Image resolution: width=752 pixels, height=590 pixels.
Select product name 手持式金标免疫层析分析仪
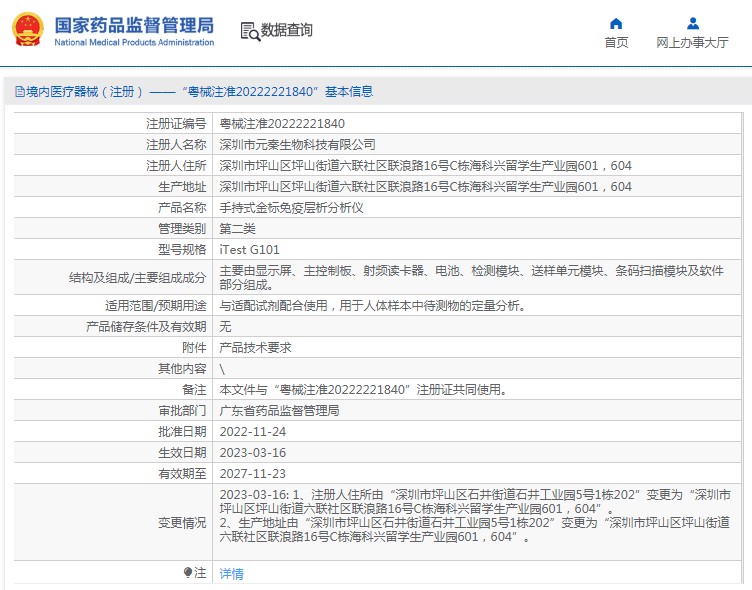(291, 208)
